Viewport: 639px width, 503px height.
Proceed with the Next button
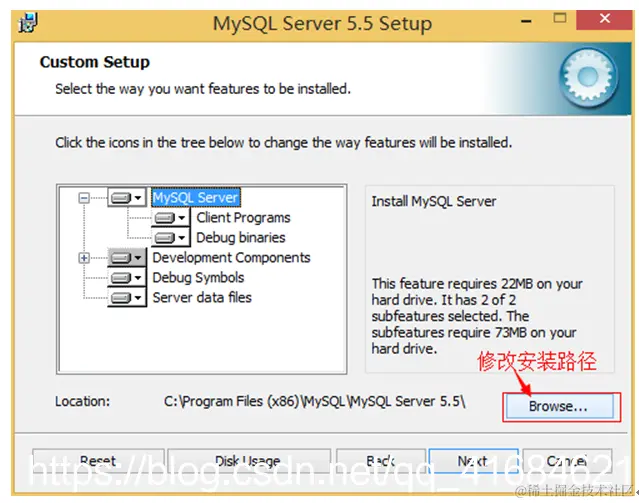tap(474, 461)
